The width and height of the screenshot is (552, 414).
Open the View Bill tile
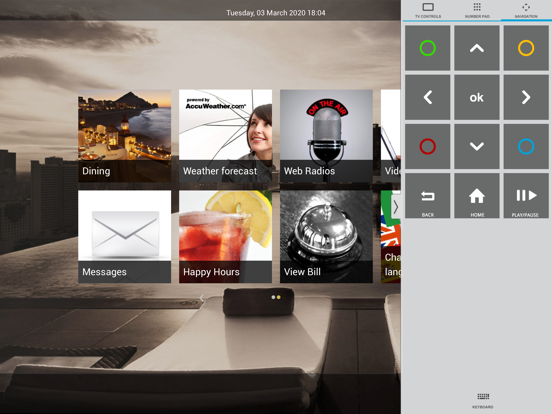(x=326, y=237)
